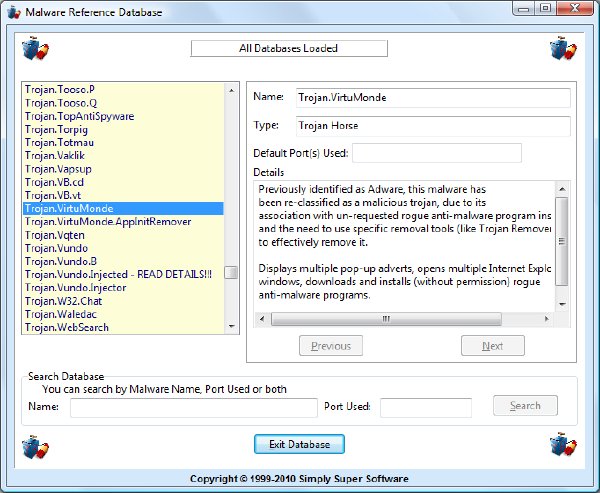Select Trojan.VB.vt entry
Image resolution: width=600 pixels, height=493 pixels.
(123, 195)
